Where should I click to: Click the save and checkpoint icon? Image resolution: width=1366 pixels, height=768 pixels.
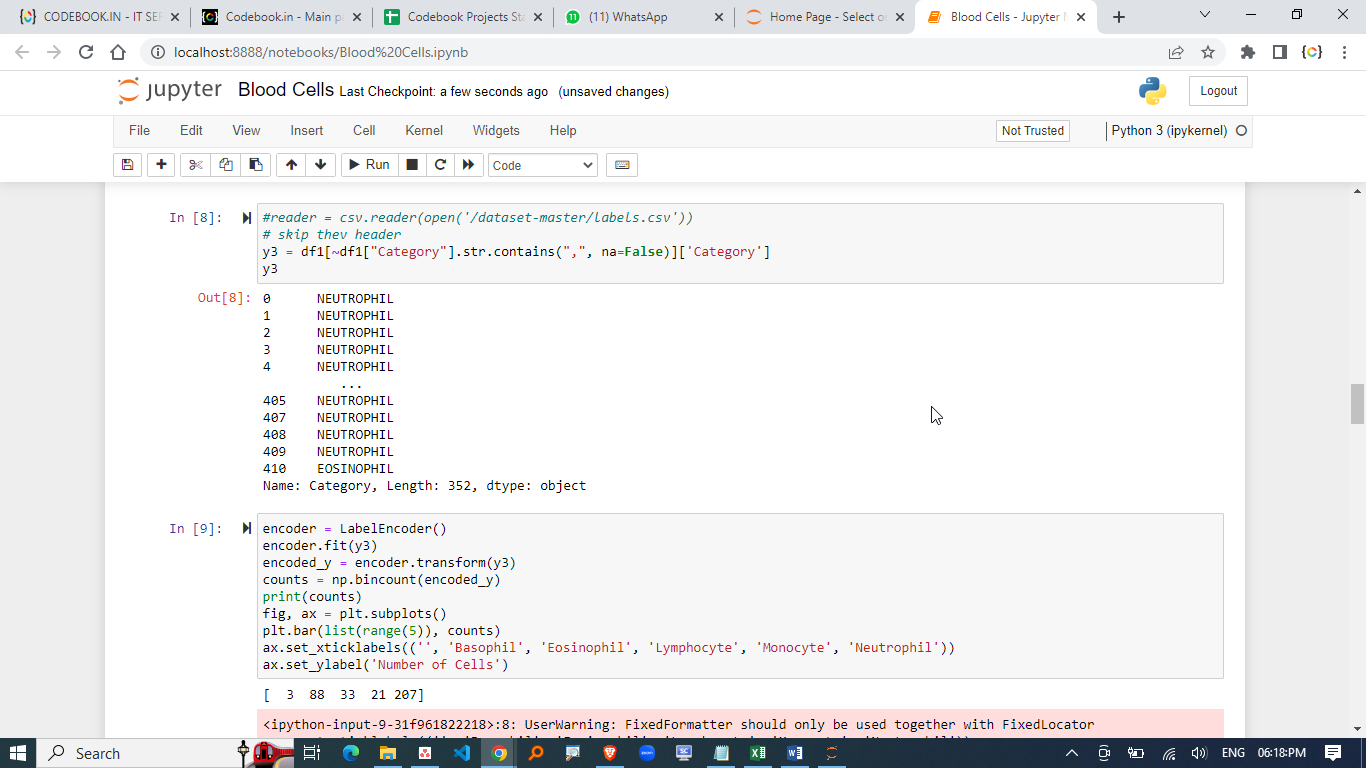pyautogui.click(x=127, y=165)
